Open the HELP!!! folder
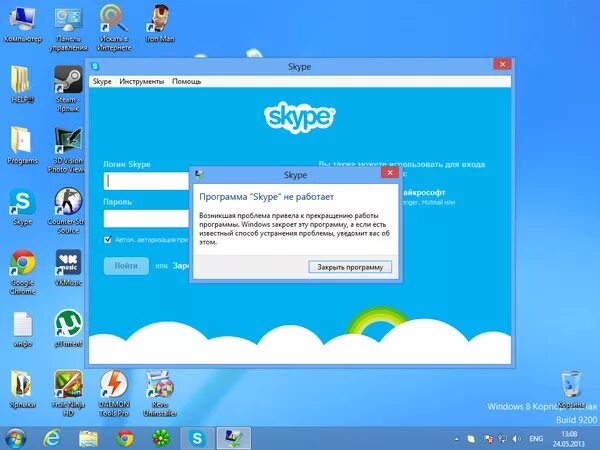The height and width of the screenshot is (450, 600). 22,84
